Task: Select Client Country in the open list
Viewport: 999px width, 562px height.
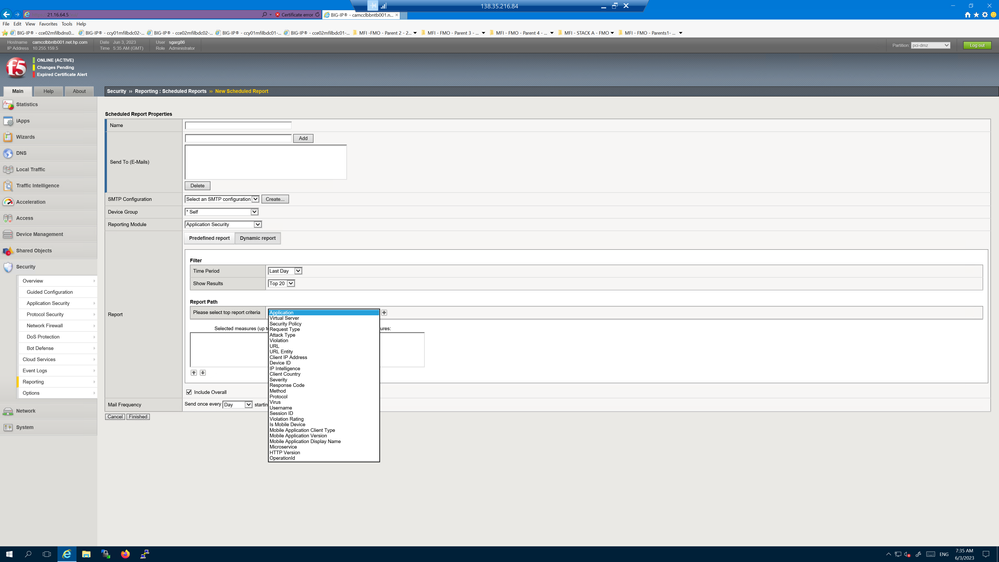Action: [x=285, y=374]
